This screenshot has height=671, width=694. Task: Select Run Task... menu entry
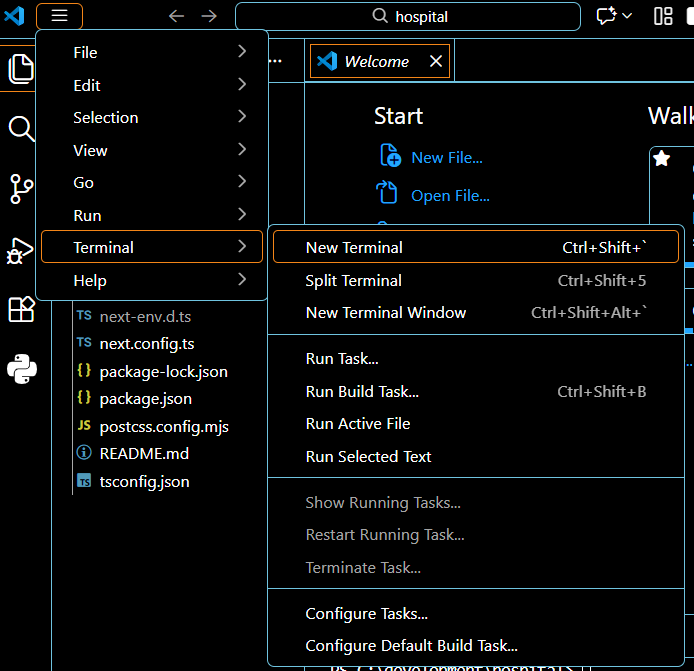(476, 359)
